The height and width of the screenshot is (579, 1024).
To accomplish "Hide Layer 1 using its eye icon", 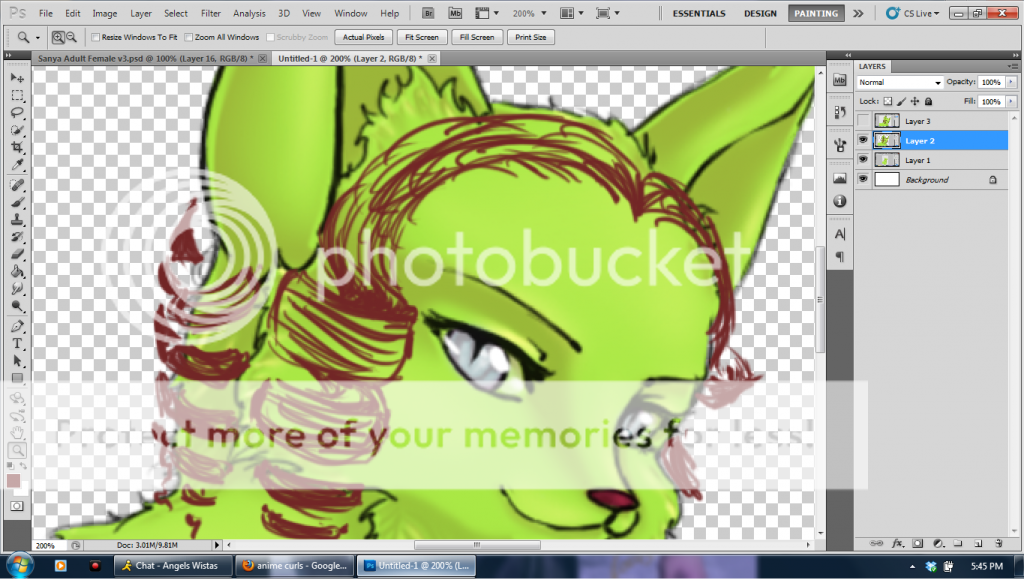I will click(x=863, y=160).
